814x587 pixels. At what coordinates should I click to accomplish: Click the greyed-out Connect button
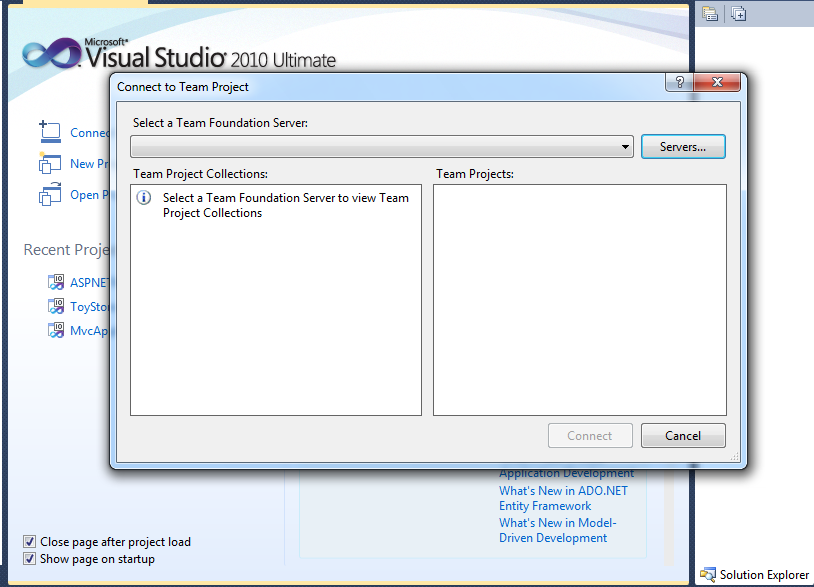pyautogui.click(x=590, y=435)
